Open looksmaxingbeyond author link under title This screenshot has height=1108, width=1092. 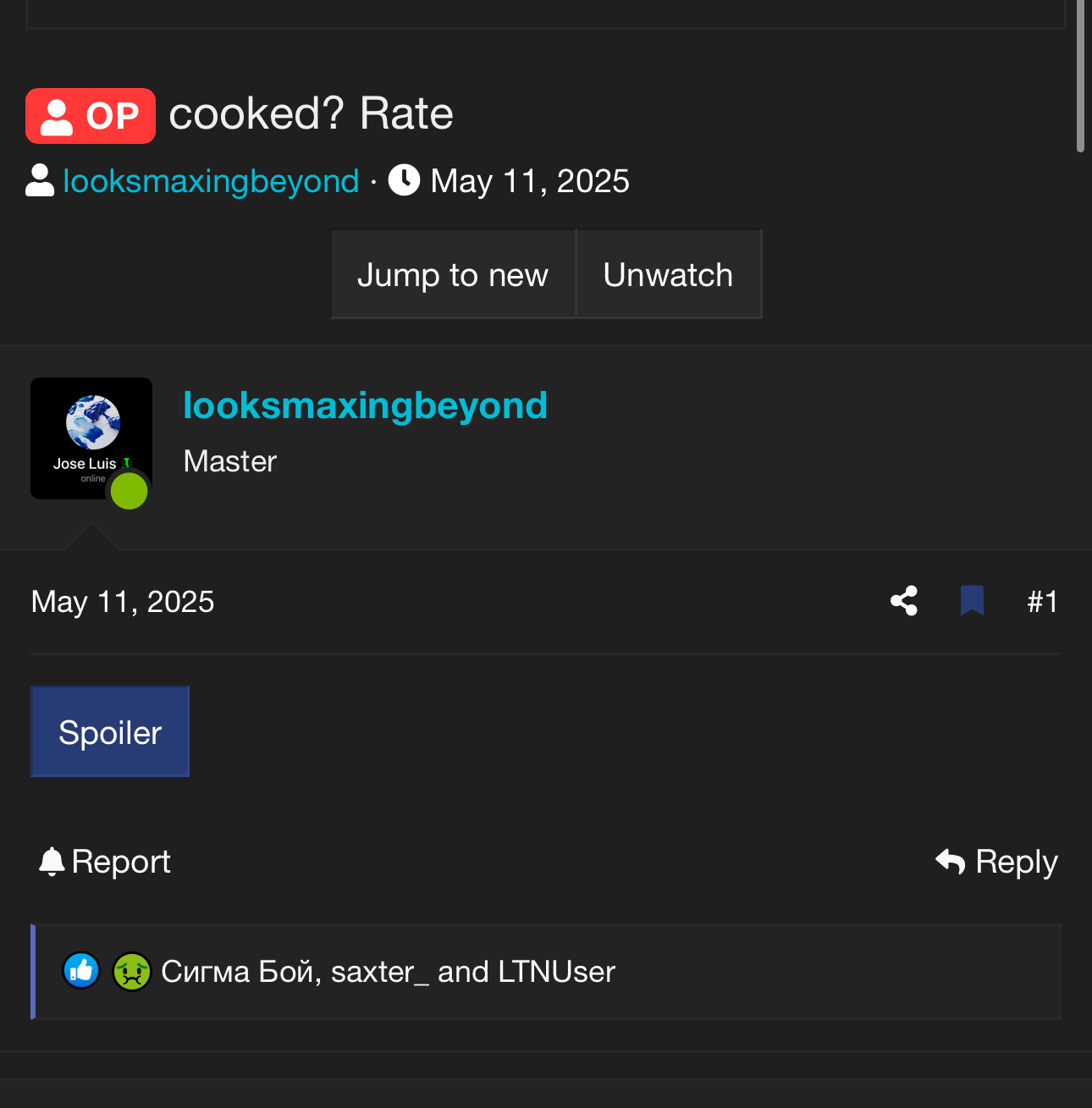click(212, 181)
